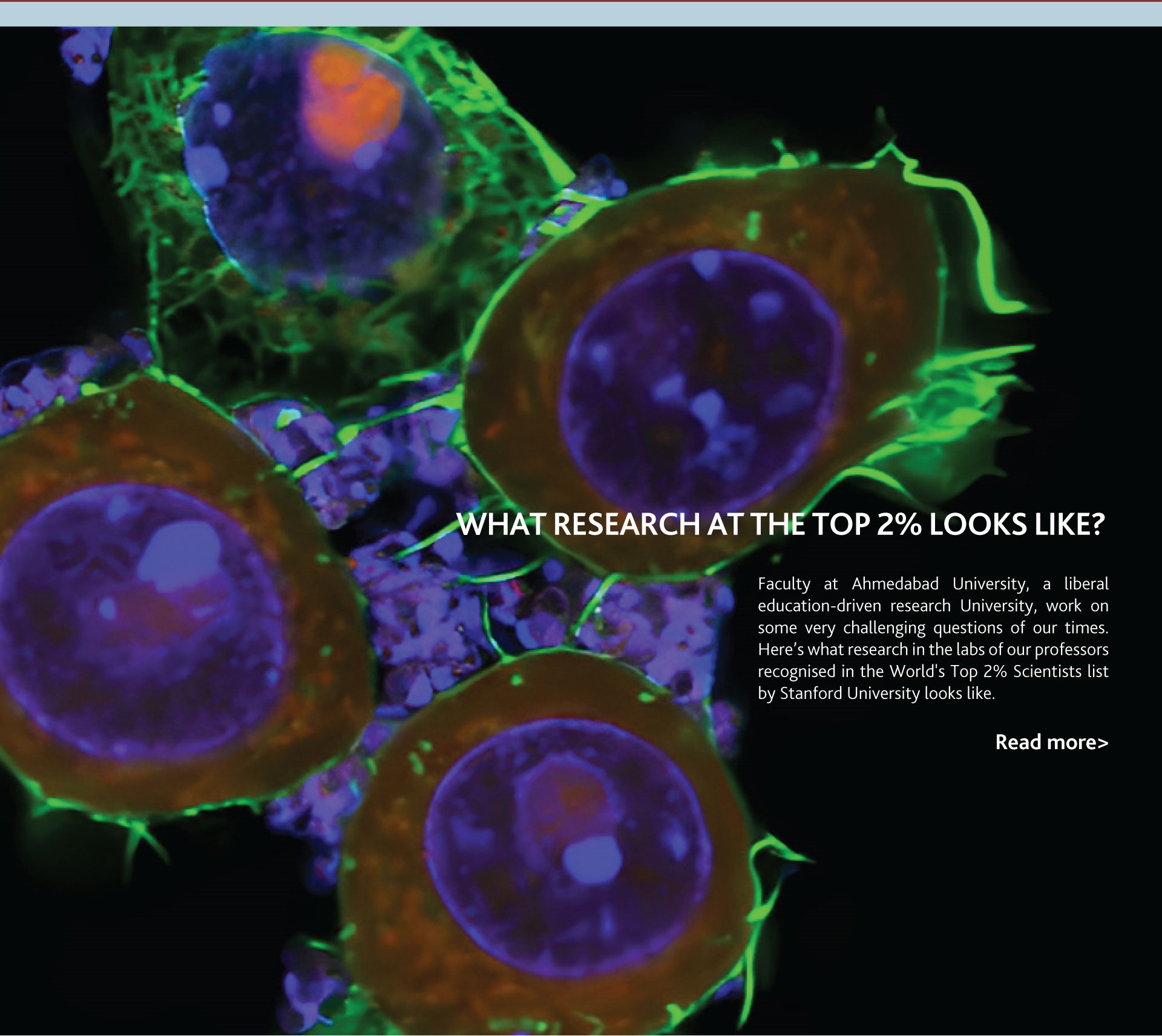Viewport: 1162px width, 1036px height.
Task: Click the light blue bar at the top
Action: pyautogui.click(x=581, y=14)
